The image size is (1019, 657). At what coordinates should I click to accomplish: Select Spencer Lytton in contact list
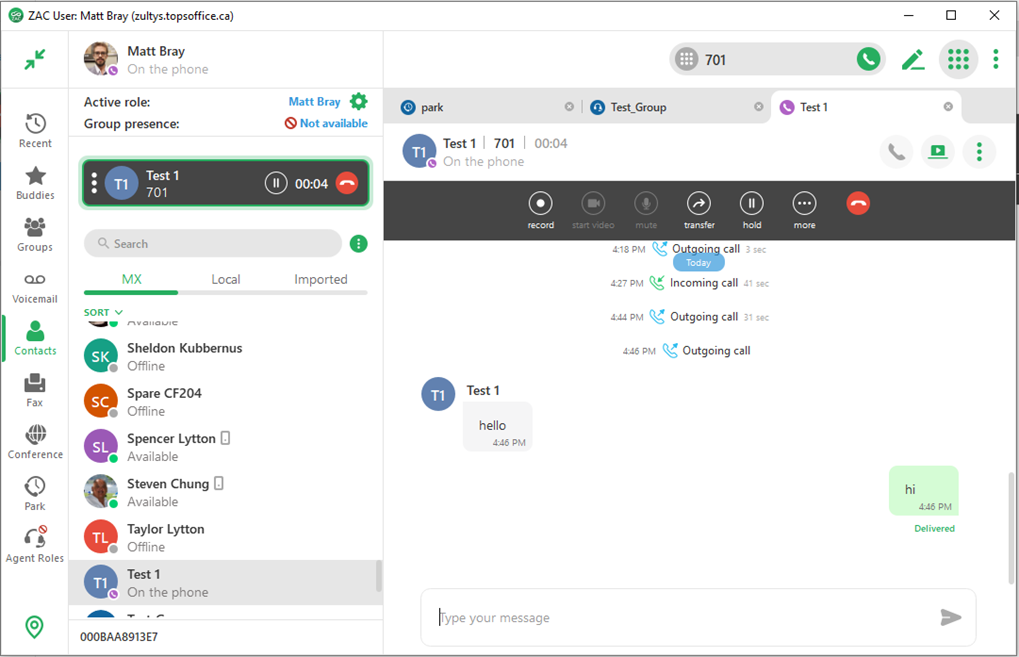point(171,447)
